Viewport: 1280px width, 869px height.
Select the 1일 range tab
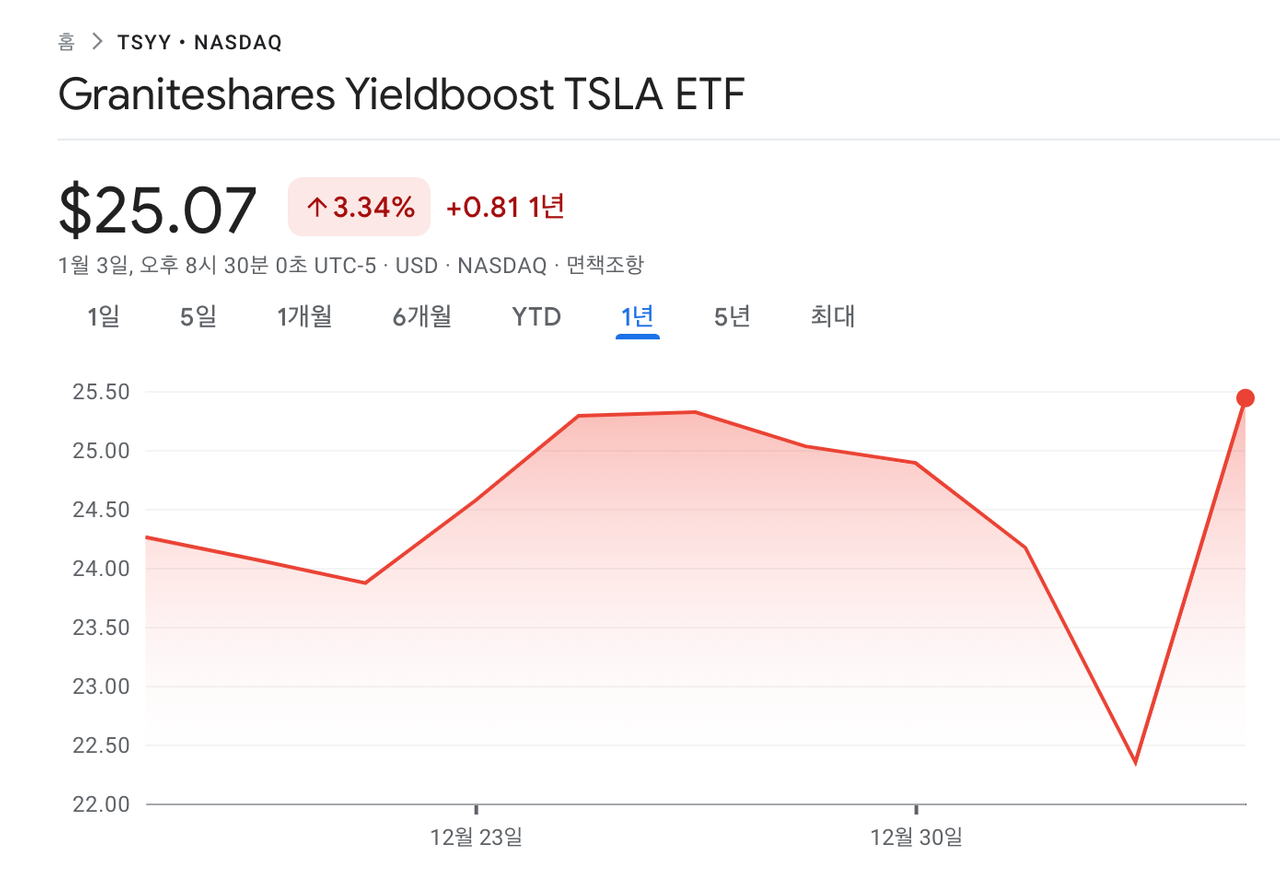[x=104, y=317]
